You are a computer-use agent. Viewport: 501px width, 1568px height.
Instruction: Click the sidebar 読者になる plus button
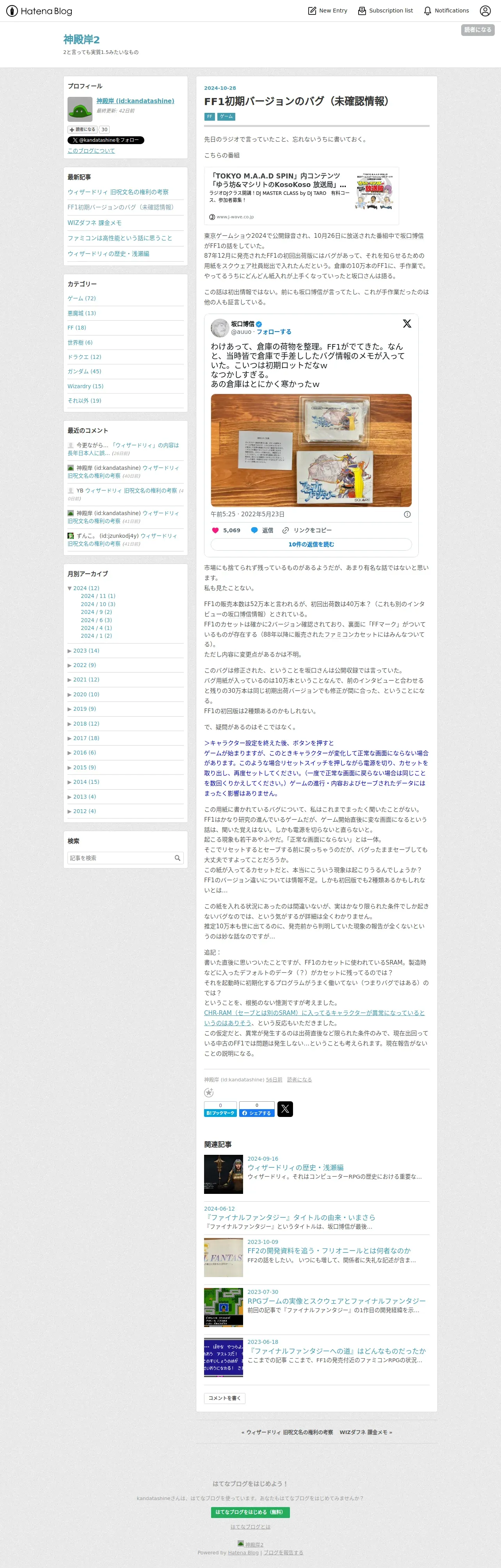[x=82, y=130]
